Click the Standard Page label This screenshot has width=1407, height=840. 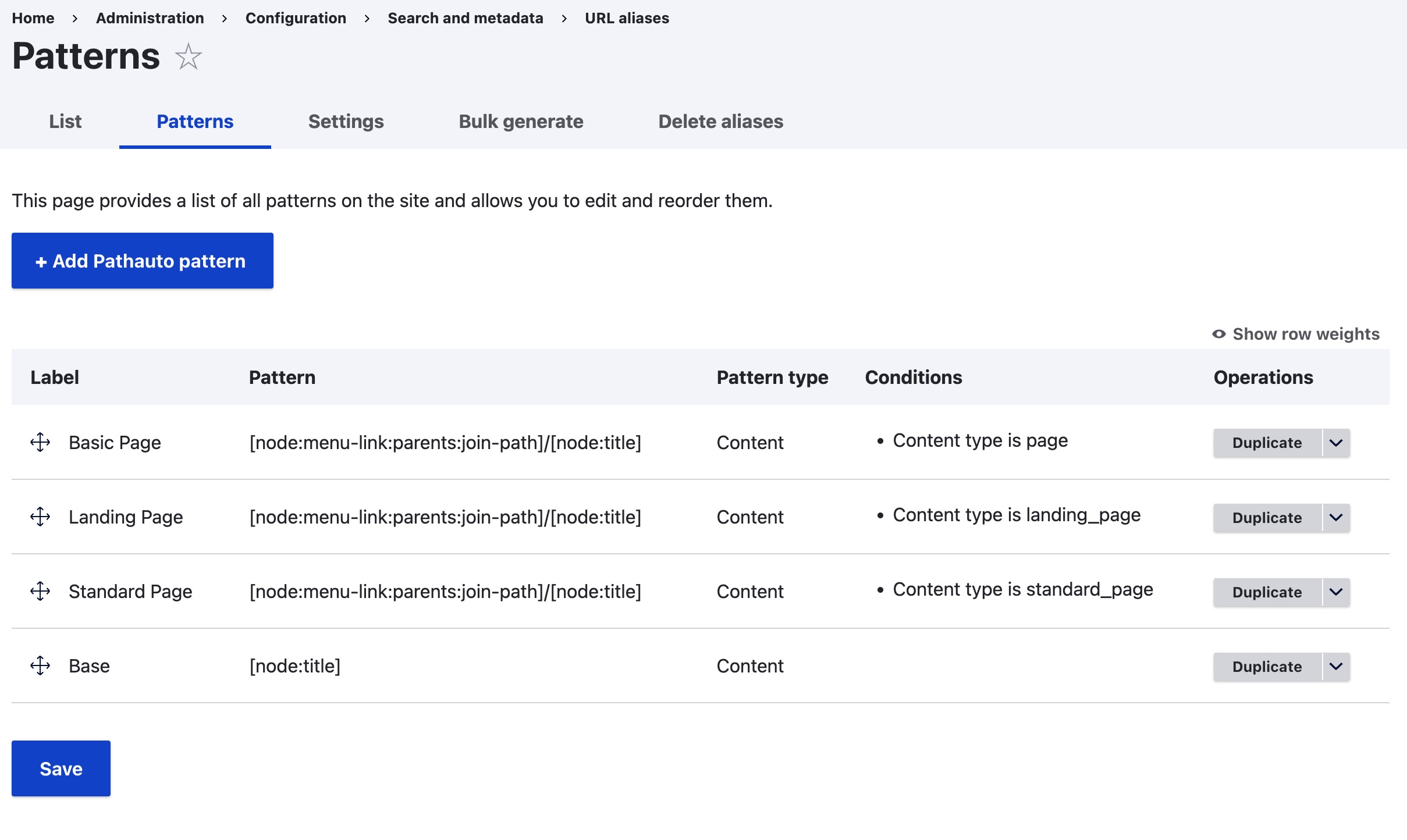click(130, 591)
